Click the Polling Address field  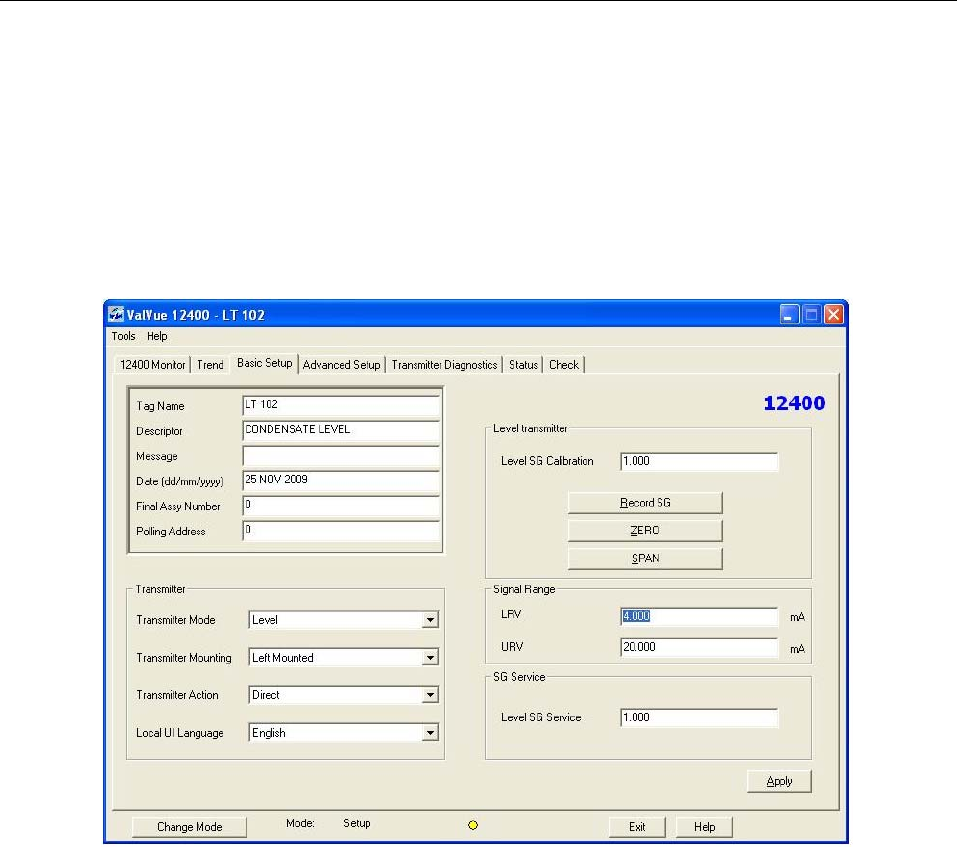(x=341, y=530)
